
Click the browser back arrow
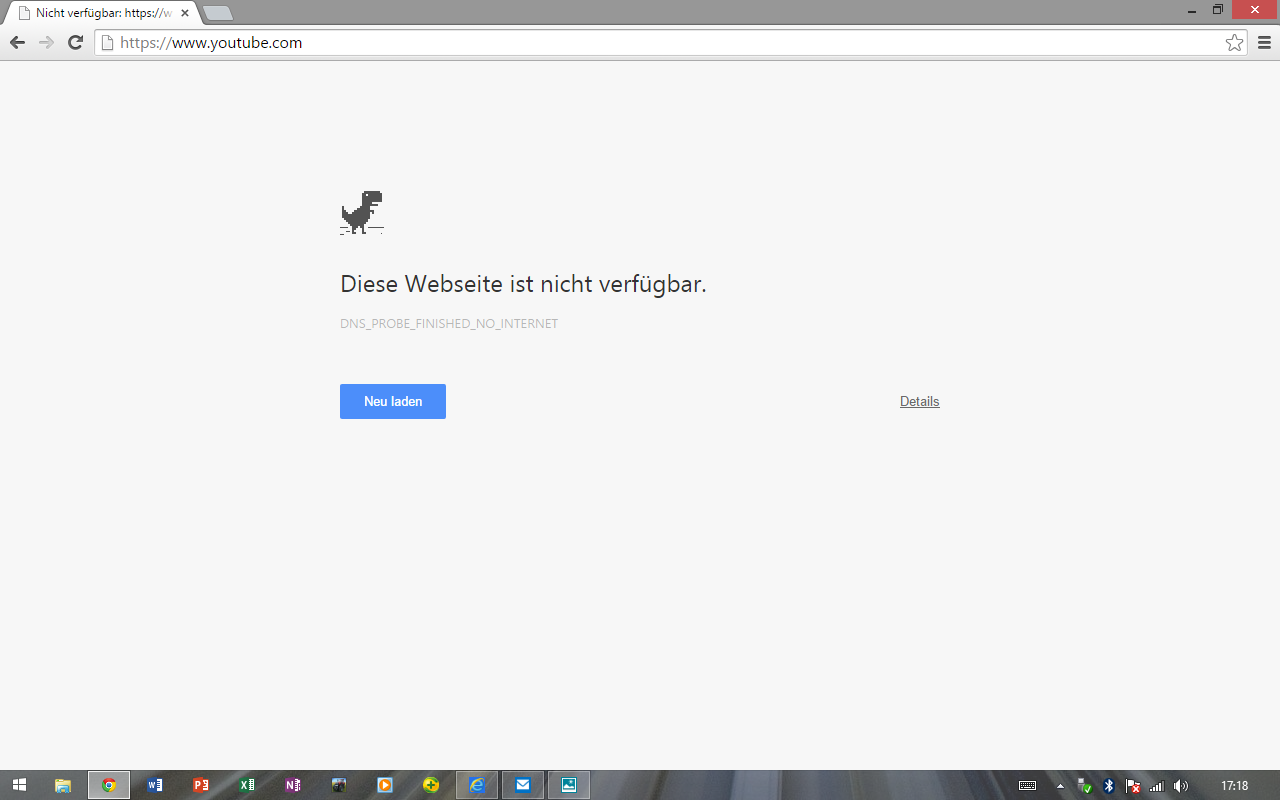(x=17, y=42)
